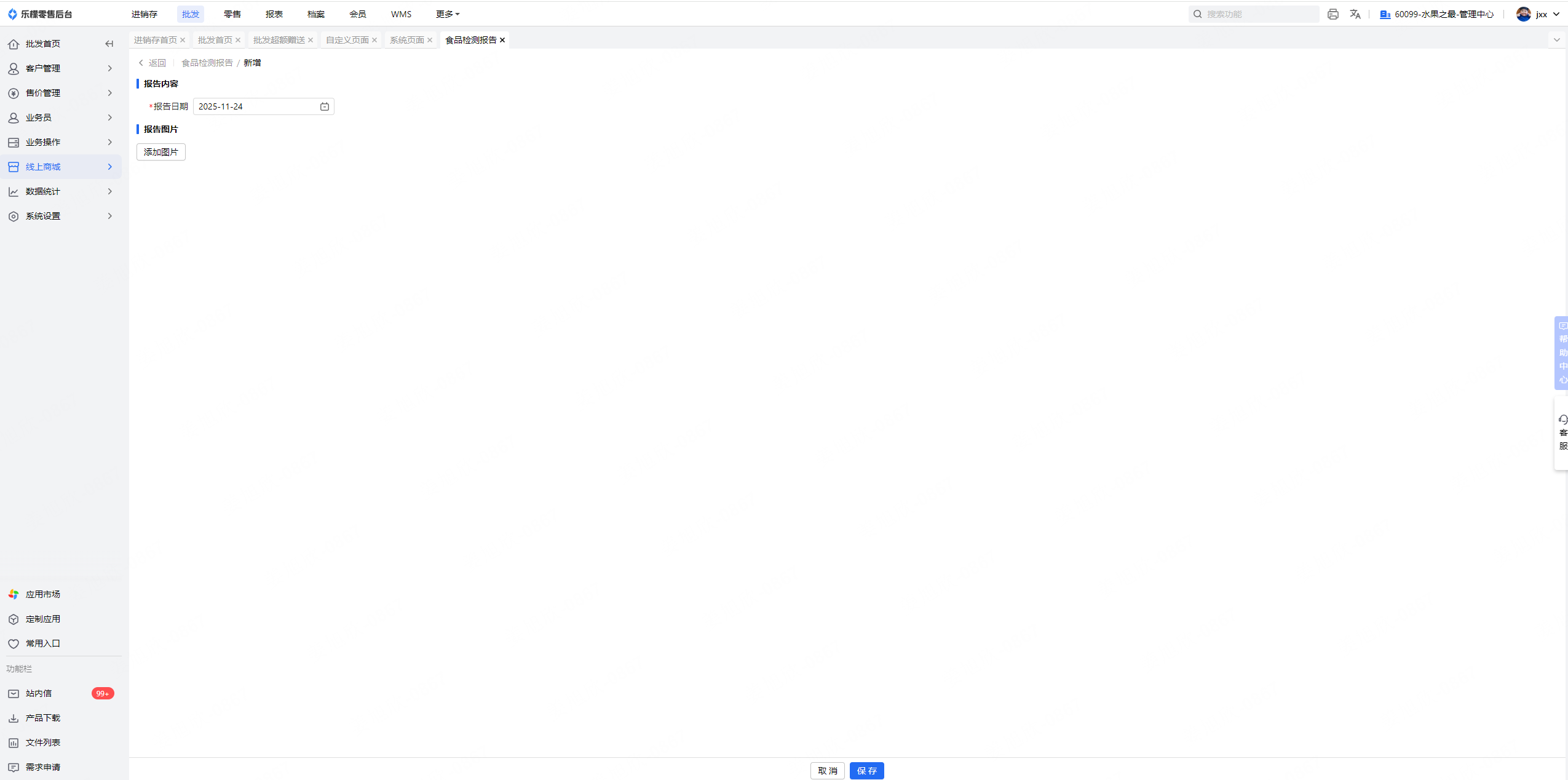This screenshot has width=1568, height=780.
Task: Click the printer icon in top bar
Action: 1332,14
